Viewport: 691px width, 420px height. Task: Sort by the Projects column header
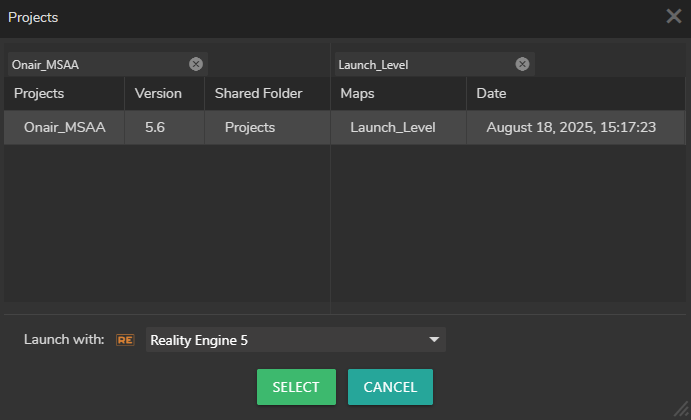pyautogui.click(x=64, y=94)
